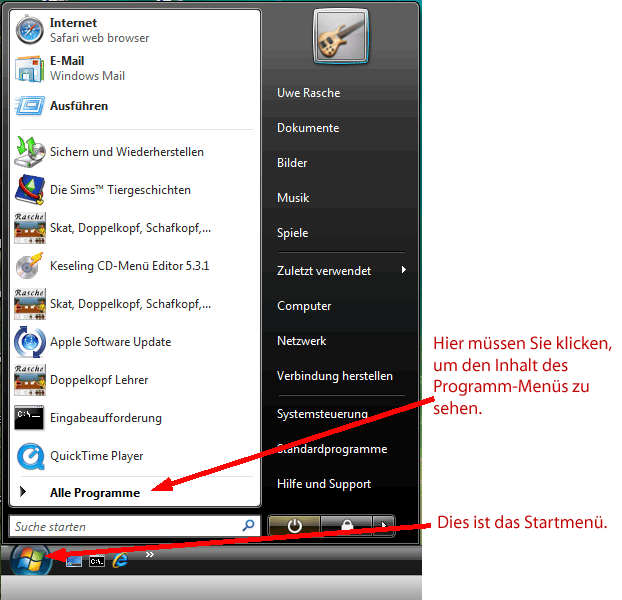Click the search magnifier icon
The width and height of the screenshot is (622, 600).
248,526
